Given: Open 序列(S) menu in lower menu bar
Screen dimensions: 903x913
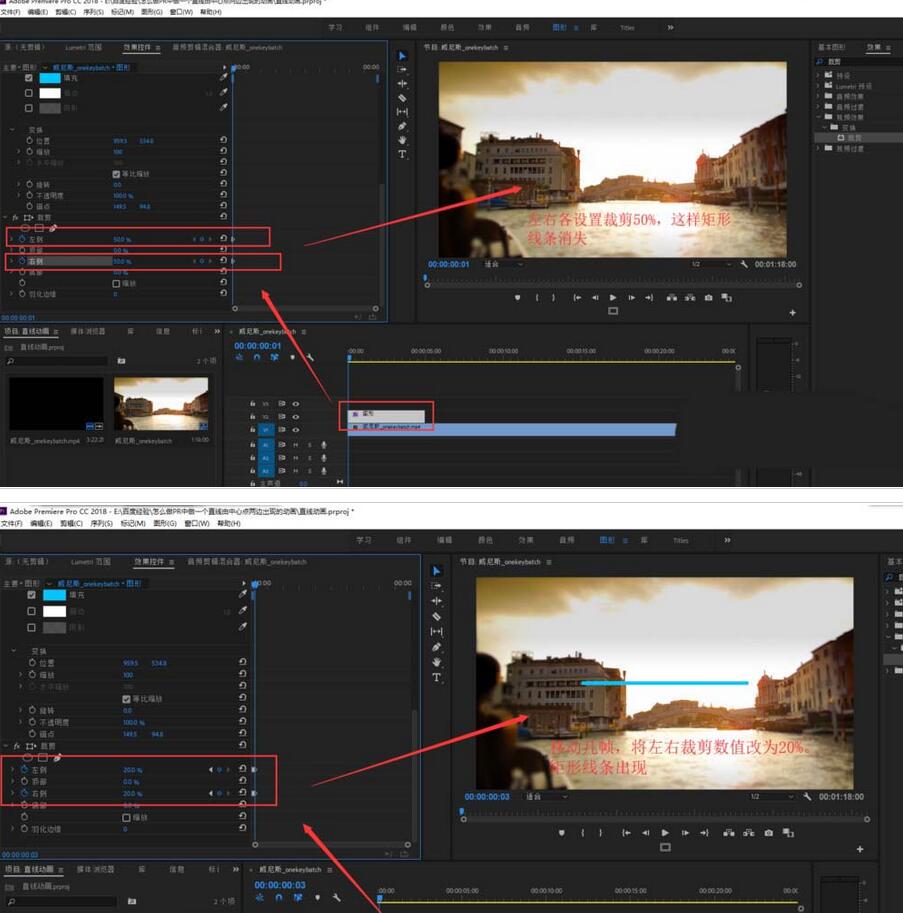Looking at the screenshot, I should point(101,523).
